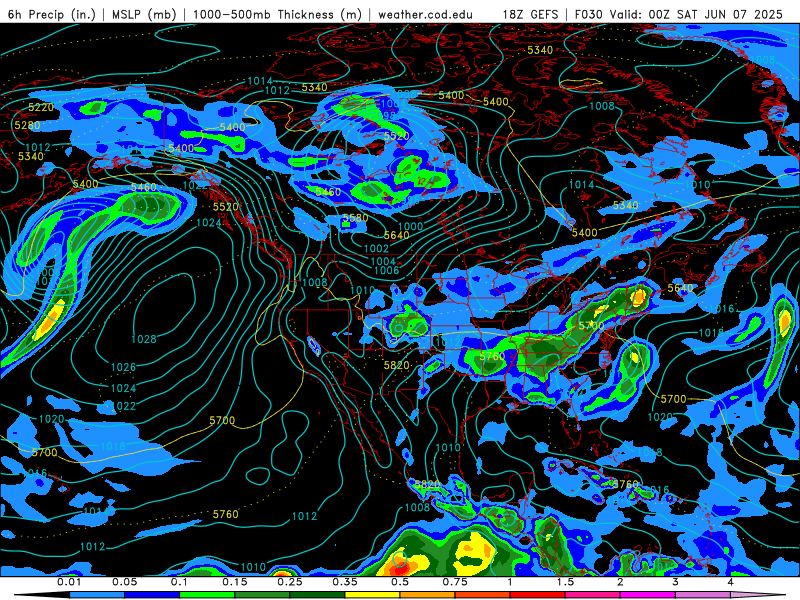Image resolution: width=800 pixels, height=600 pixels.
Task: Click the '1006' isobar label
Action: pos(387,271)
